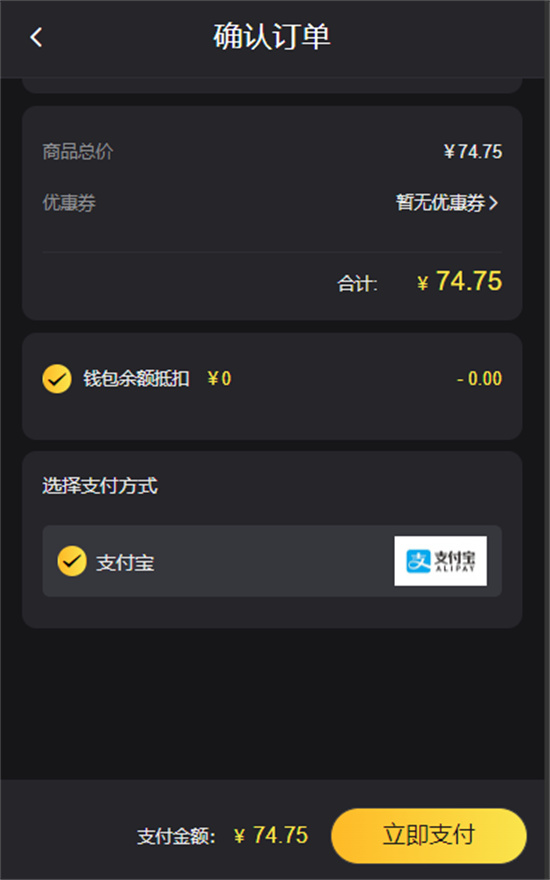Click the 选择支付方式 heading

pyautogui.click(x=100, y=486)
